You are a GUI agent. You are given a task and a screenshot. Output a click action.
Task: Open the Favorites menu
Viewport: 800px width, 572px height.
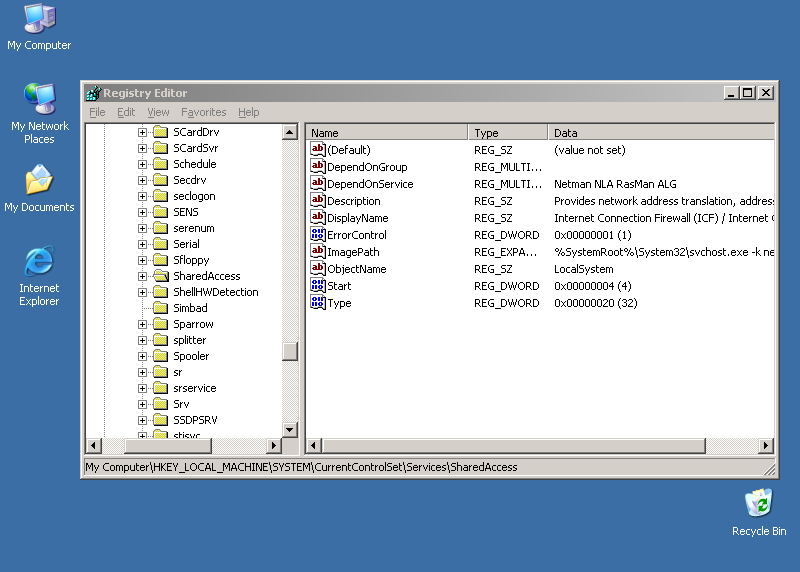coord(203,112)
